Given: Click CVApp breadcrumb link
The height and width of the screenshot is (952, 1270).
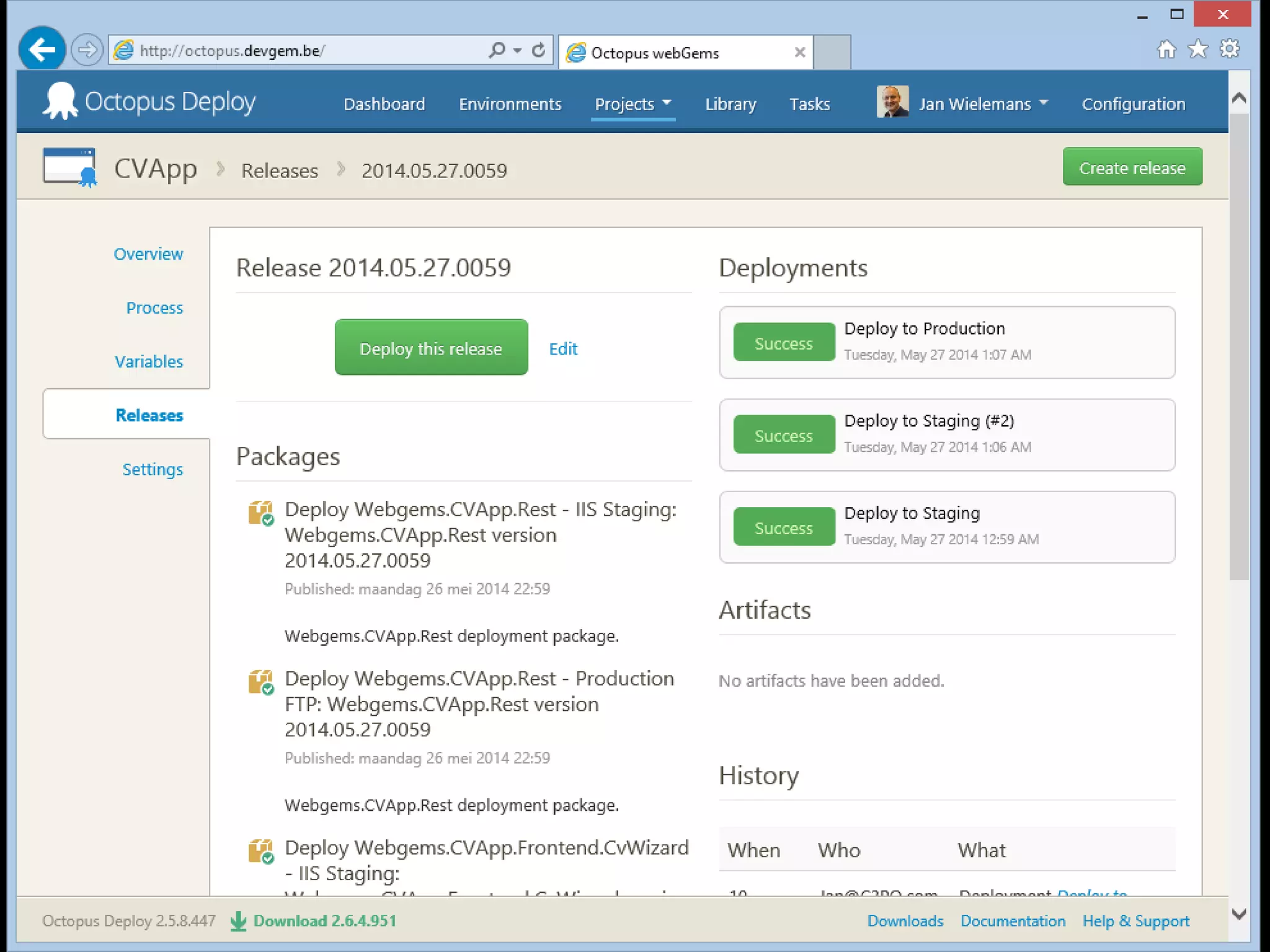Looking at the screenshot, I should 156,169.
